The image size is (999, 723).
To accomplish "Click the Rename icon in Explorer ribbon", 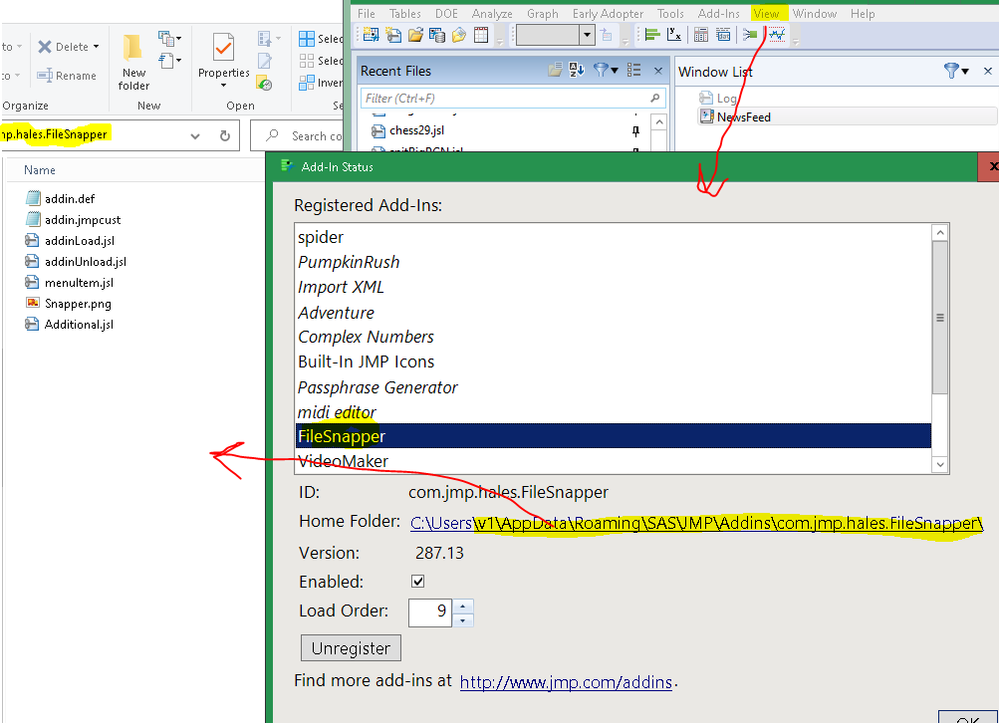I will point(45,75).
